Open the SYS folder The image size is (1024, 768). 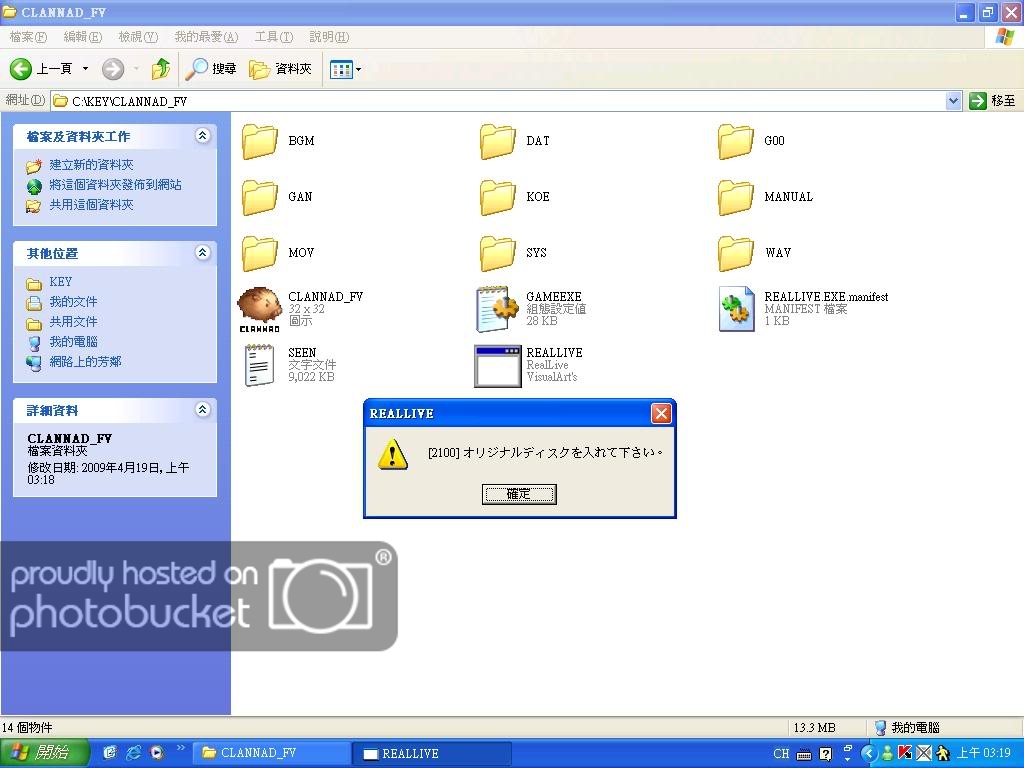coord(515,253)
